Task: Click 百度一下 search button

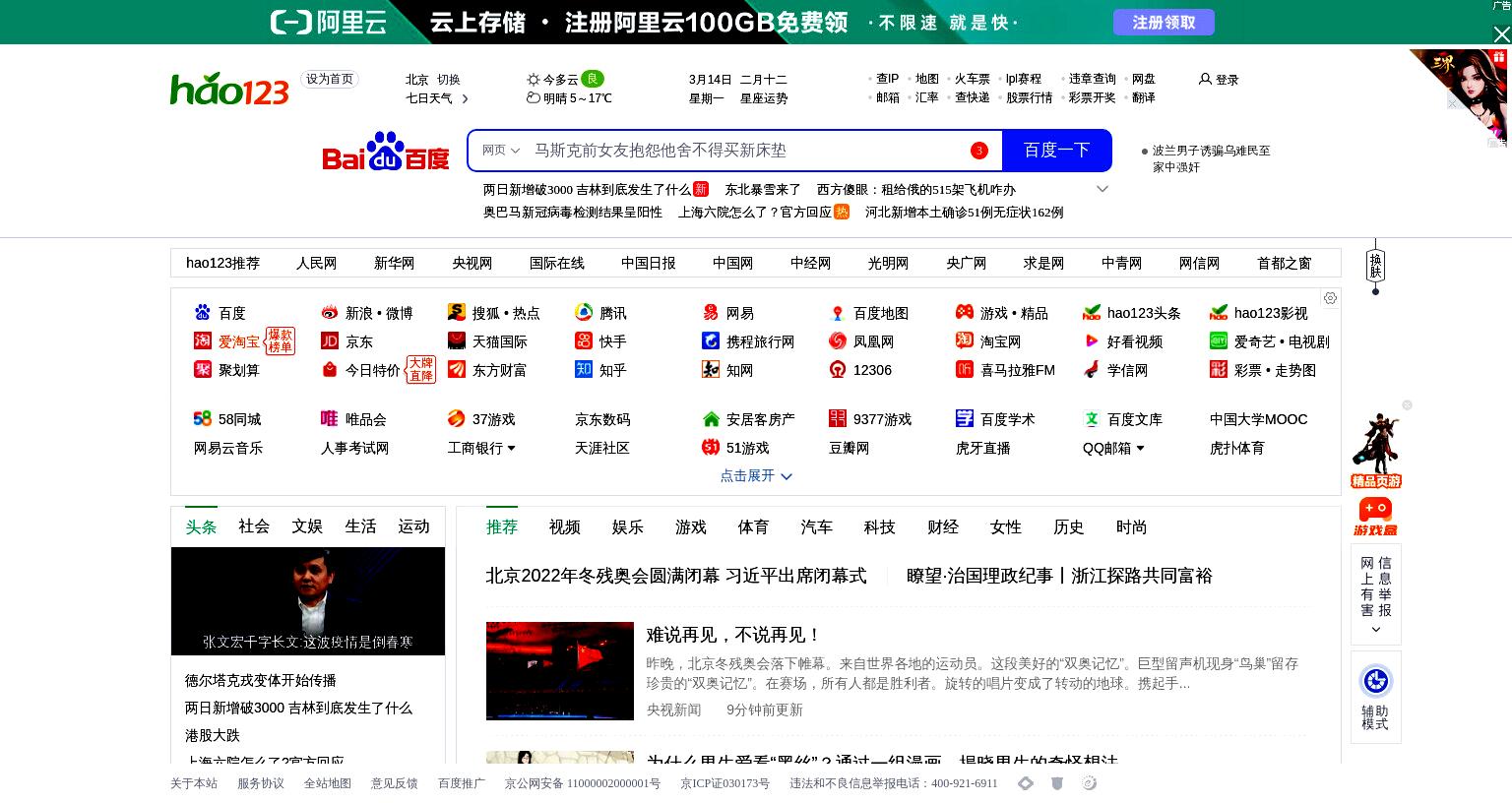Action: [1056, 151]
